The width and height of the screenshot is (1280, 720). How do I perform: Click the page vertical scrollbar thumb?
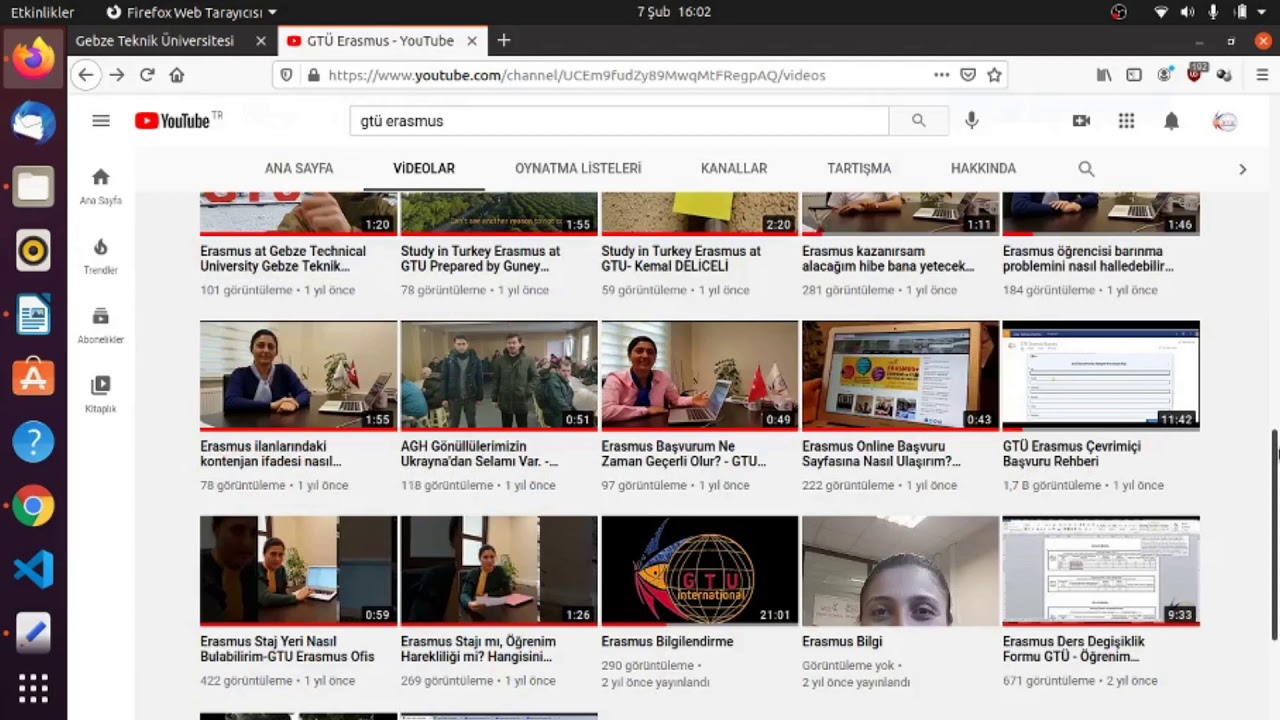pos(1274,535)
